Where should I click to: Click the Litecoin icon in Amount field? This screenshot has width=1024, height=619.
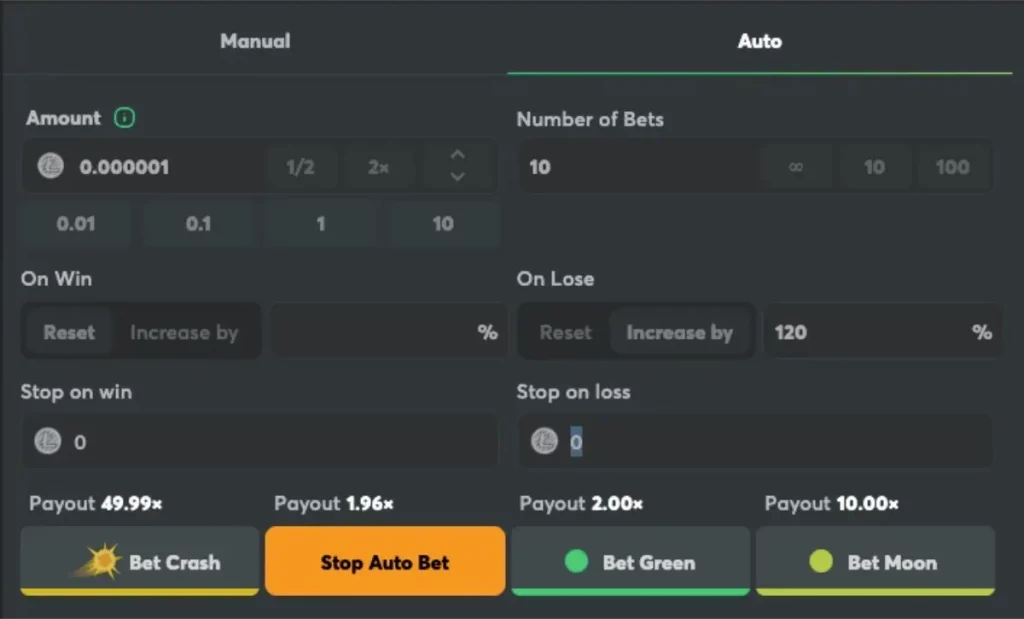(50, 166)
